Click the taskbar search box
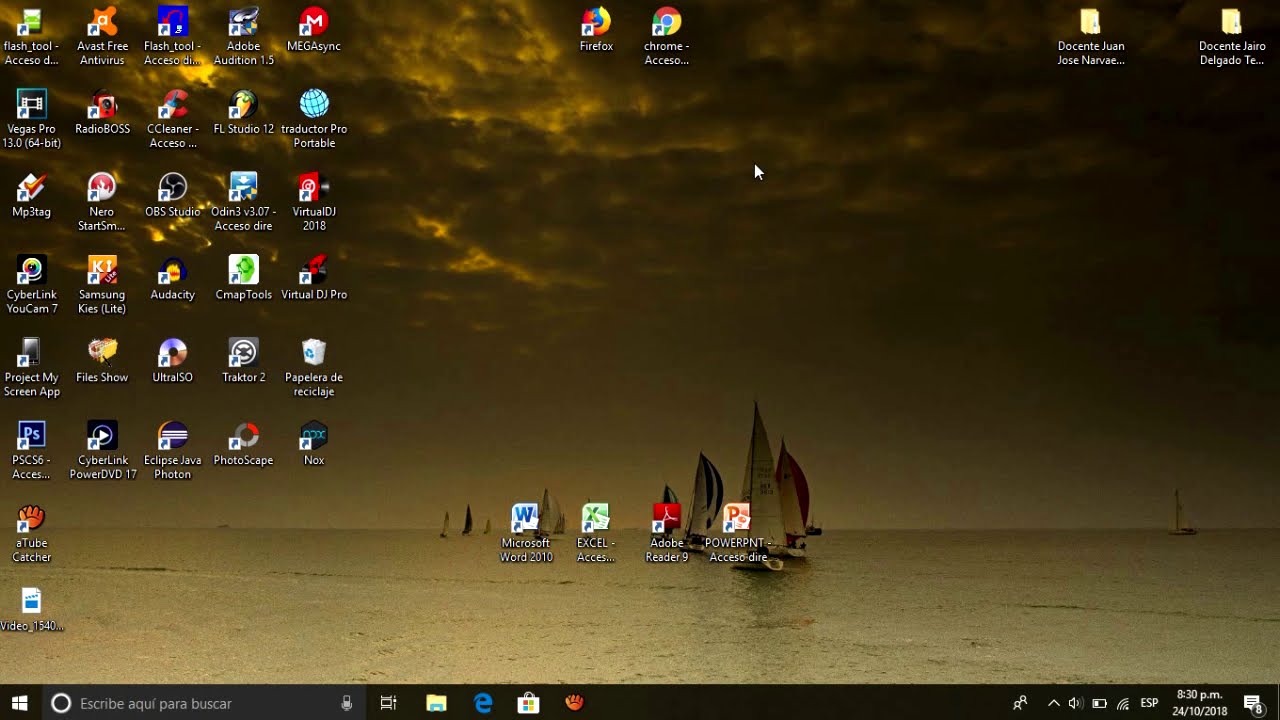Viewport: 1280px width, 720px height. [202, 703]
